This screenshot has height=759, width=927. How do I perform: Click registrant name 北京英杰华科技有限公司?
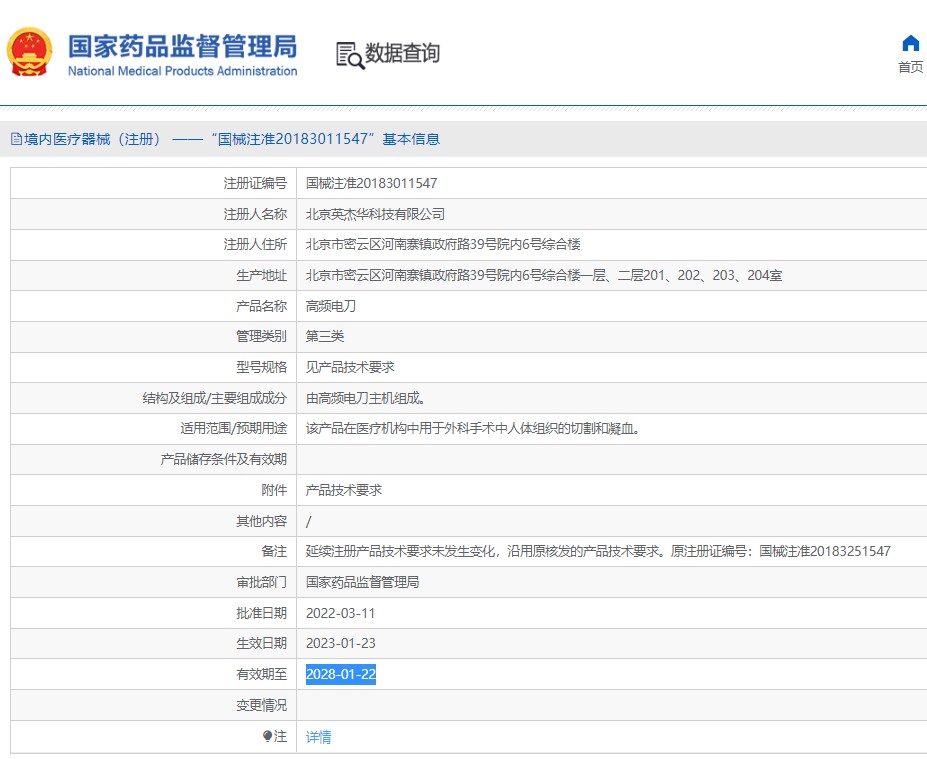pos(375,214)
